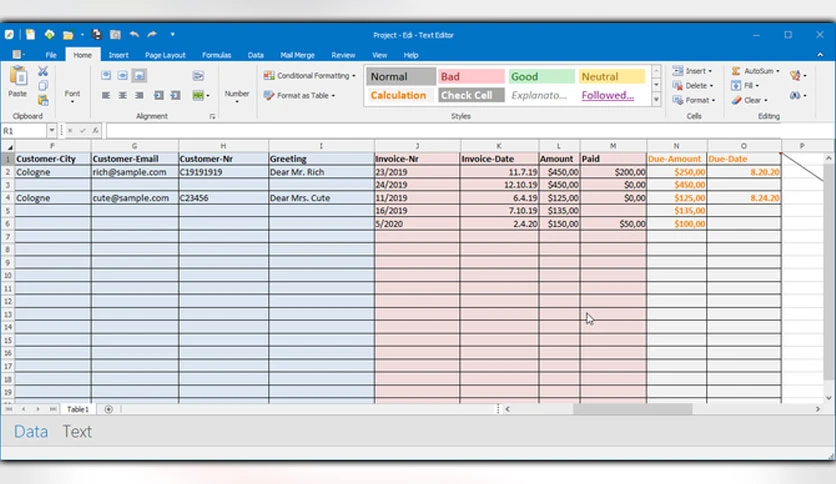This screenshot has height=484, width=836.
Task: Click the add new sheet plus icon
Action: point(108,409)
